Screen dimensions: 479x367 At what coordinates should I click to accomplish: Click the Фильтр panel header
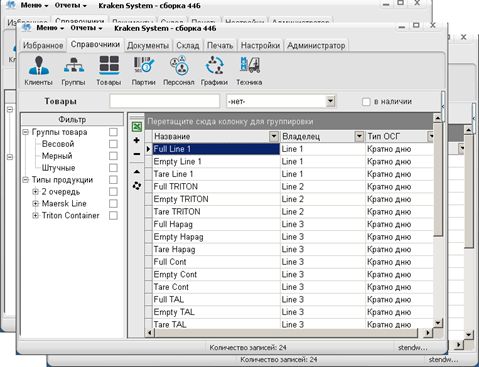click(72, 119)
